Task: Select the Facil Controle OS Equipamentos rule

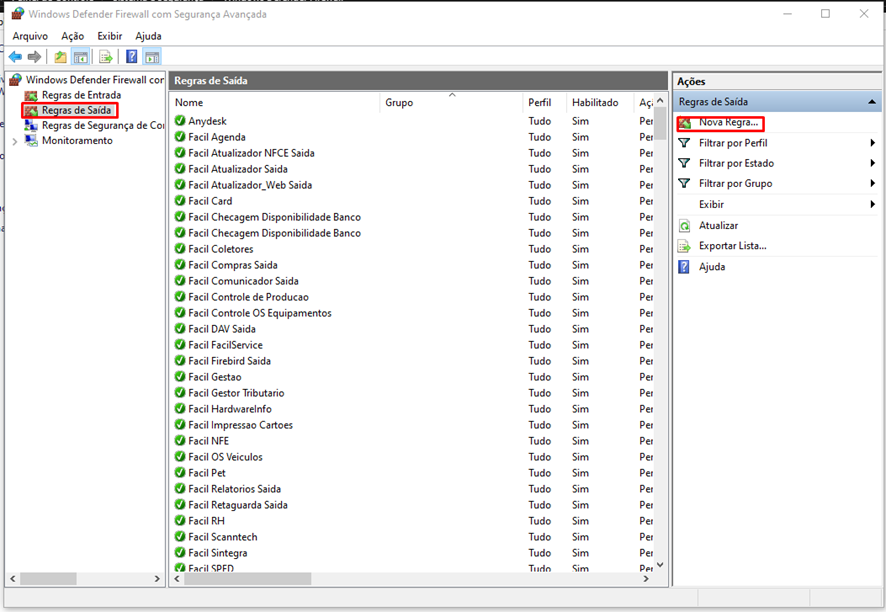Action: (260, 312)
